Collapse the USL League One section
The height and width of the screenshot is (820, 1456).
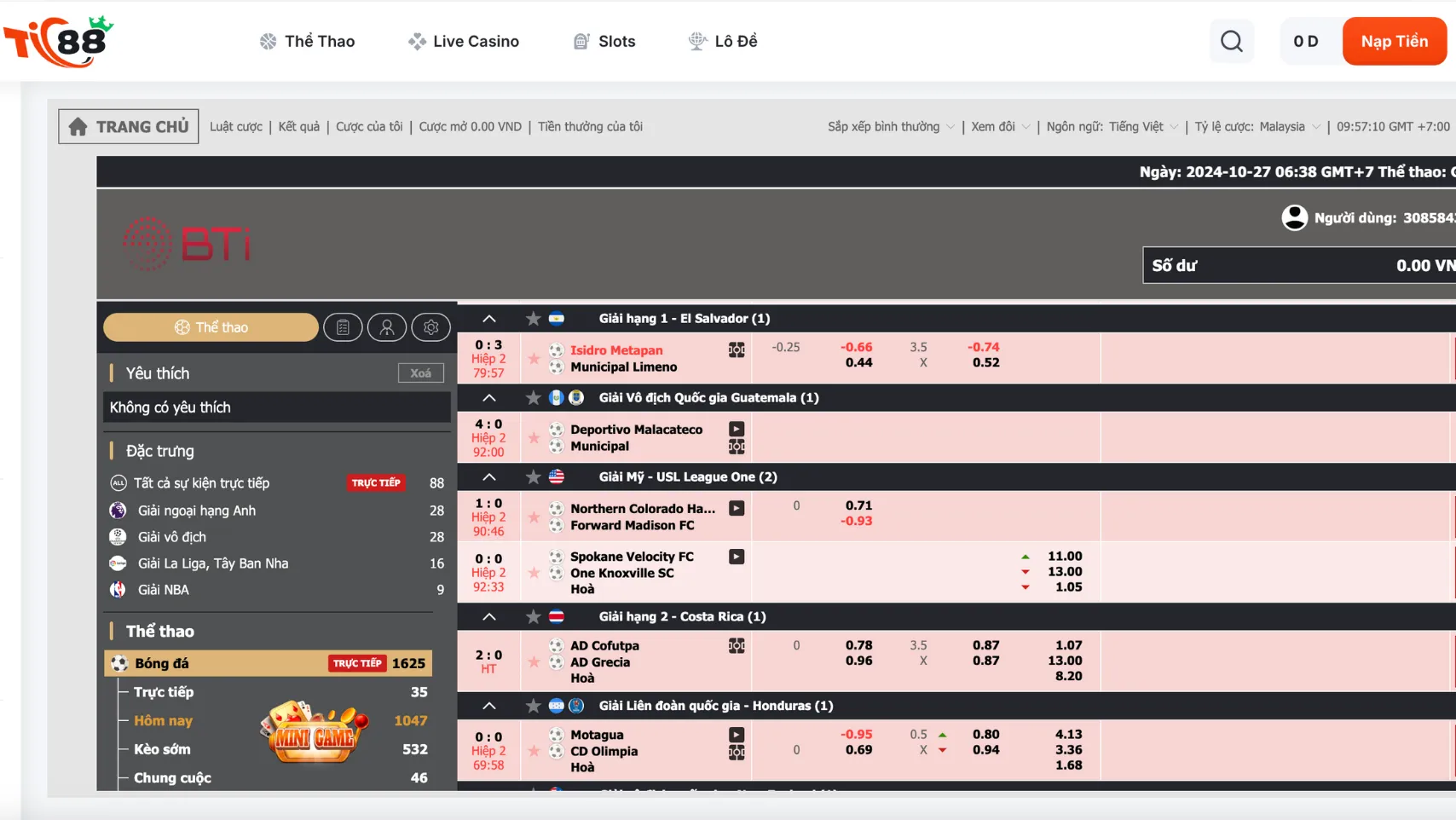click(489, 477)
